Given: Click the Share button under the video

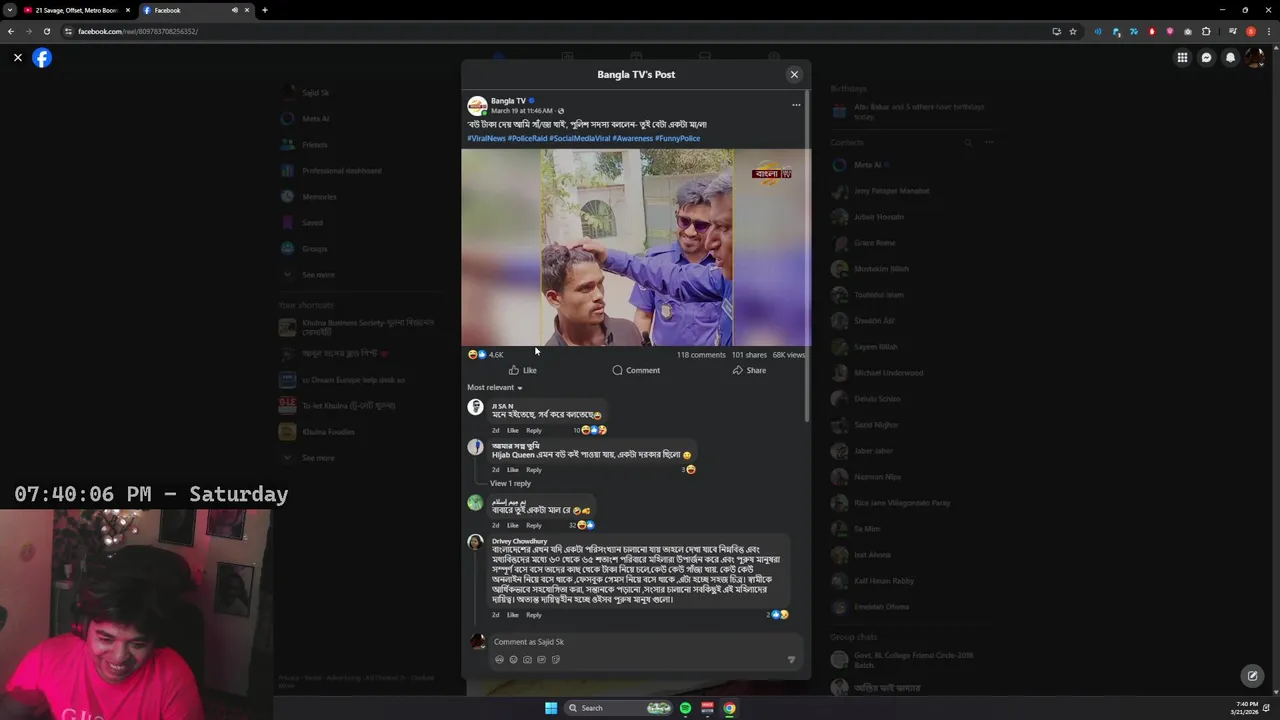Looking at the screenshot, I should tap(749, 370).
